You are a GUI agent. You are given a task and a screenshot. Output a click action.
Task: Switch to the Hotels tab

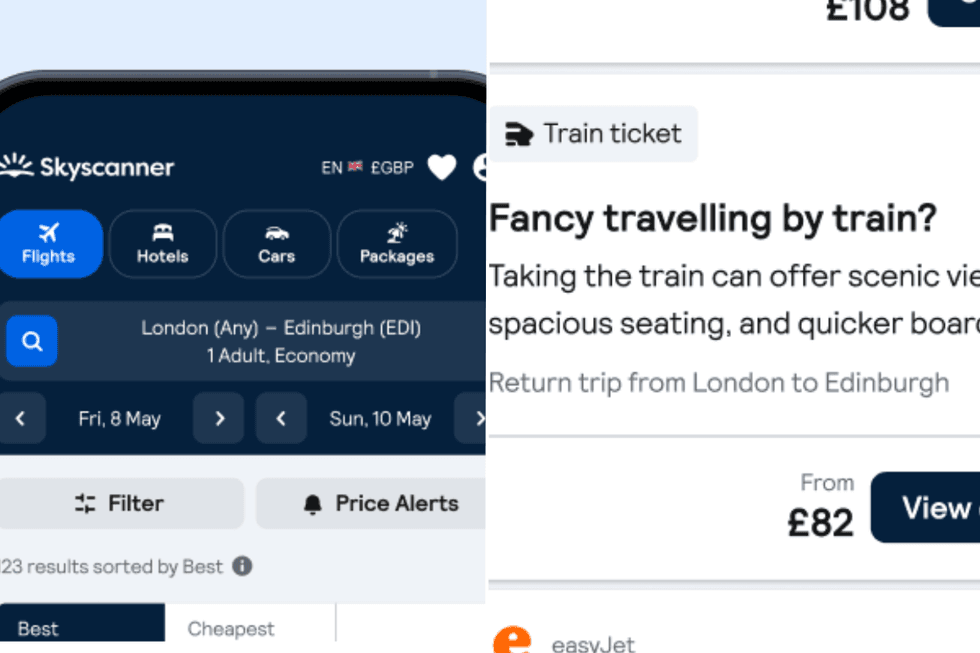163,243
